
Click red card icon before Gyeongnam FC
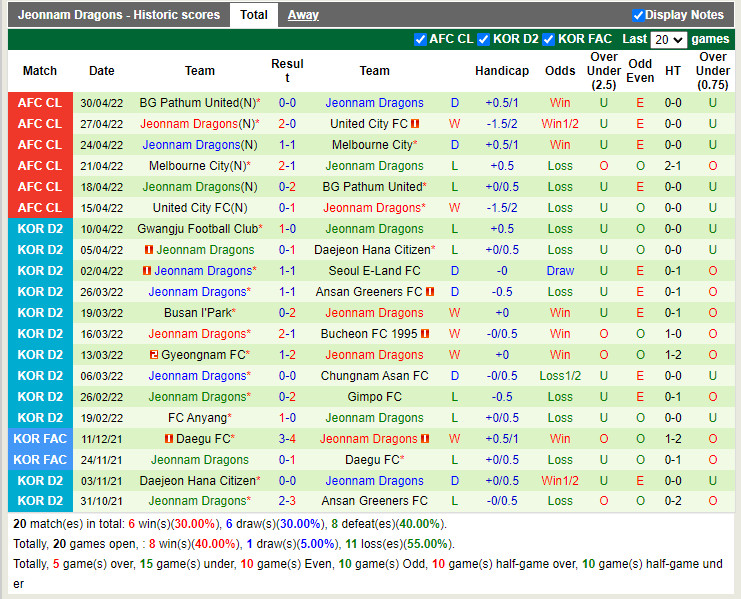point(154,354)
